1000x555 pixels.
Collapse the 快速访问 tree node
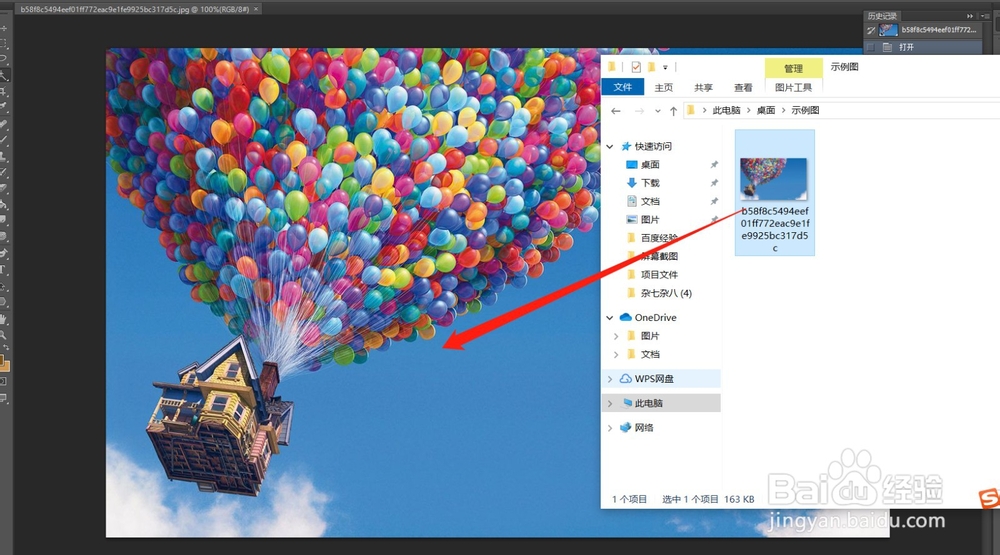pos(610,146)
